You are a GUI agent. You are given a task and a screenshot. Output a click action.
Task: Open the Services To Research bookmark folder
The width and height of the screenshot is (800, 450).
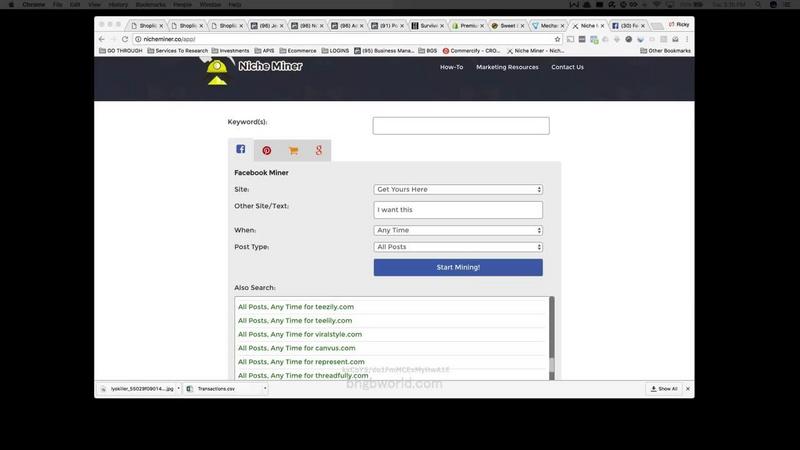click(178, 51)
